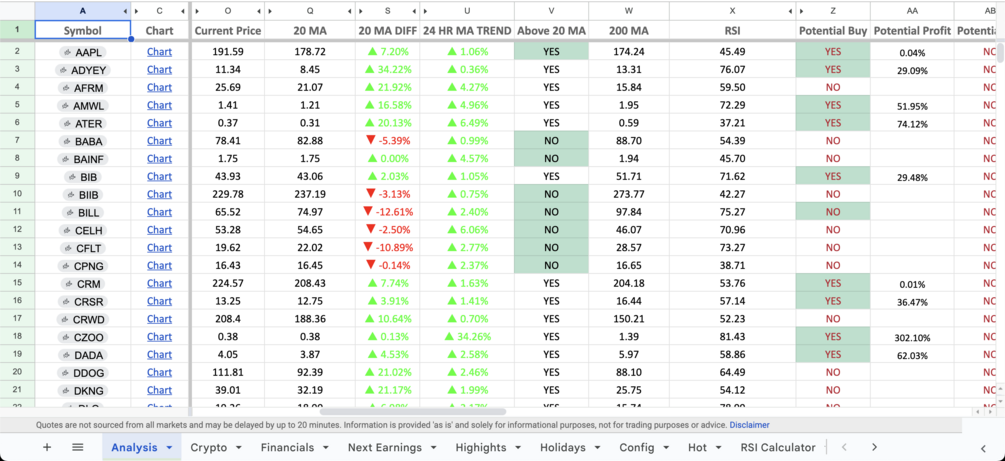Screen dimensions: 1005x461
Task: Select column W header
Action: 629,11
